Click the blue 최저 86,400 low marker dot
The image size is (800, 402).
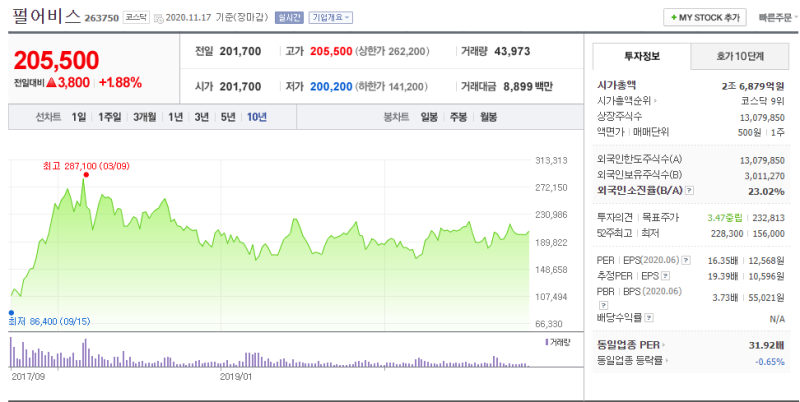[x=11, y=313]
